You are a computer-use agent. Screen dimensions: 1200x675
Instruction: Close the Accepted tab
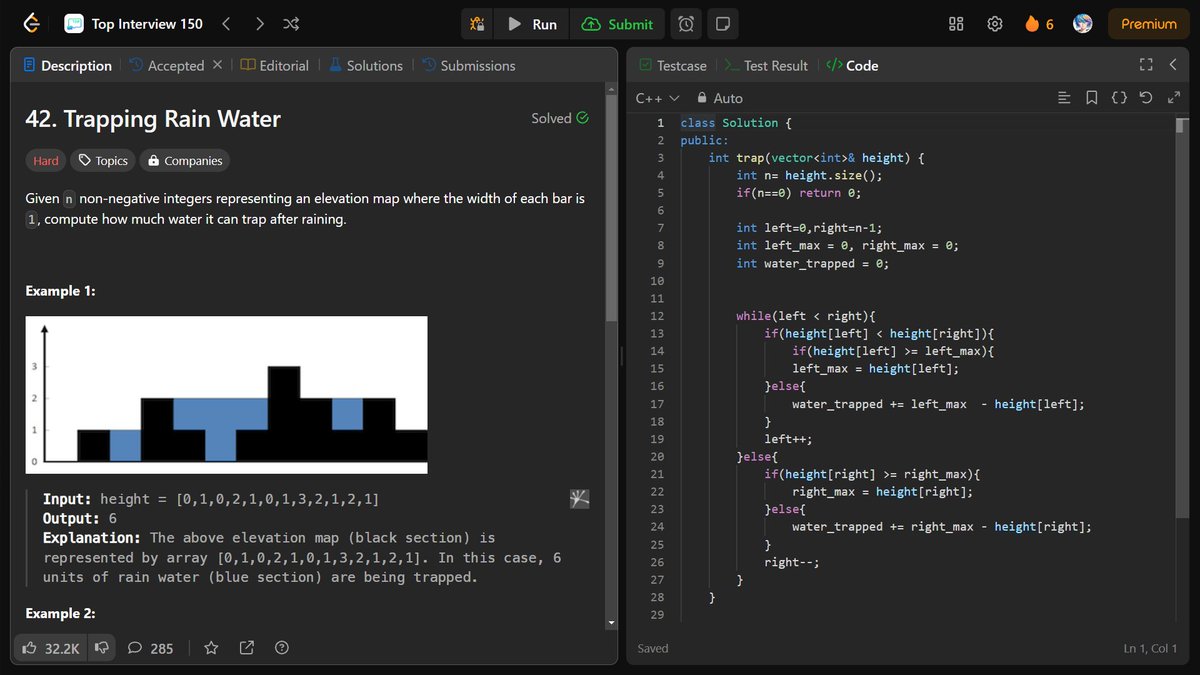(x=217, y=65)
